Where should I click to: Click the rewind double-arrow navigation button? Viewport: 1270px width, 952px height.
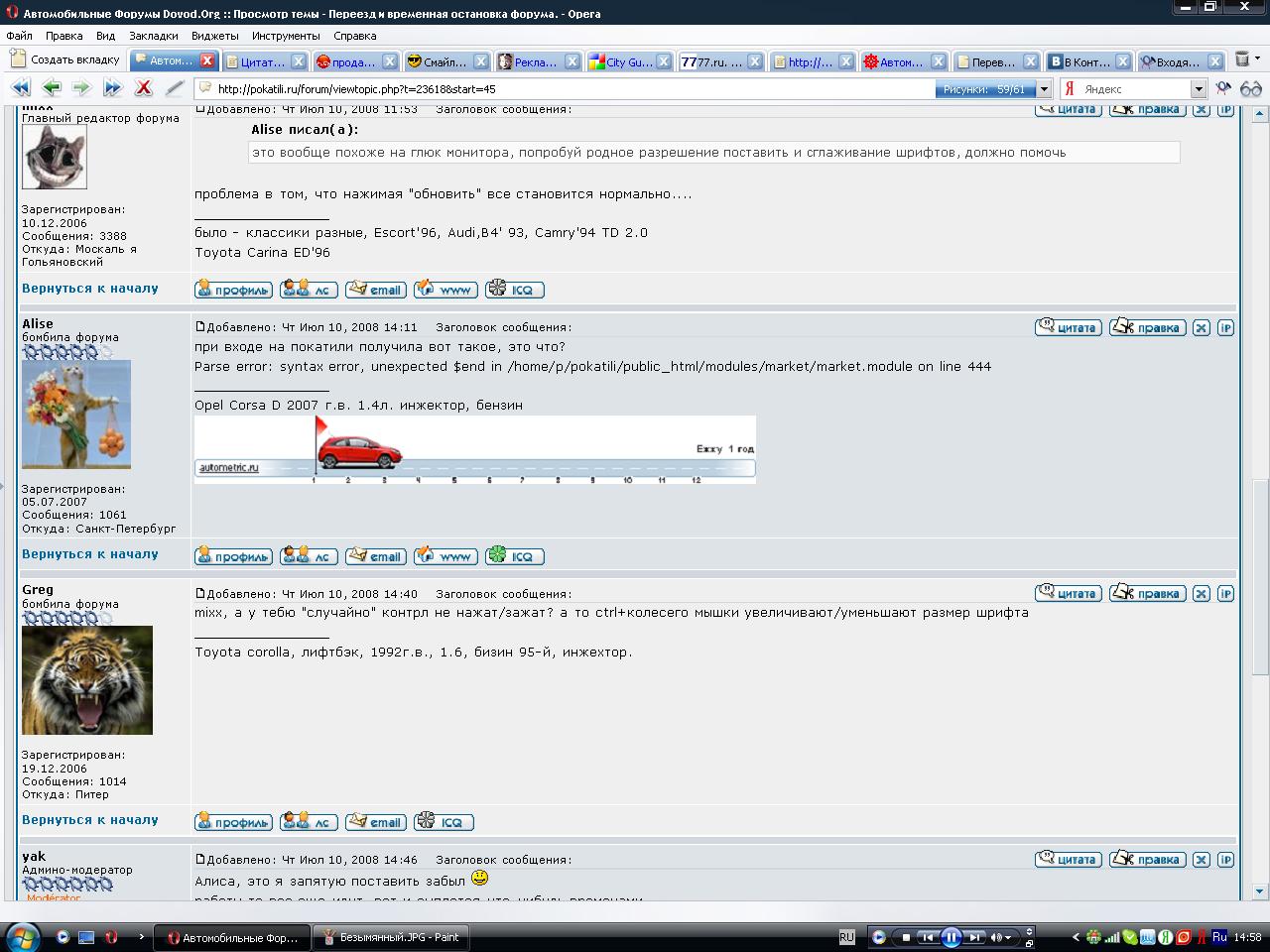[19, 88]
